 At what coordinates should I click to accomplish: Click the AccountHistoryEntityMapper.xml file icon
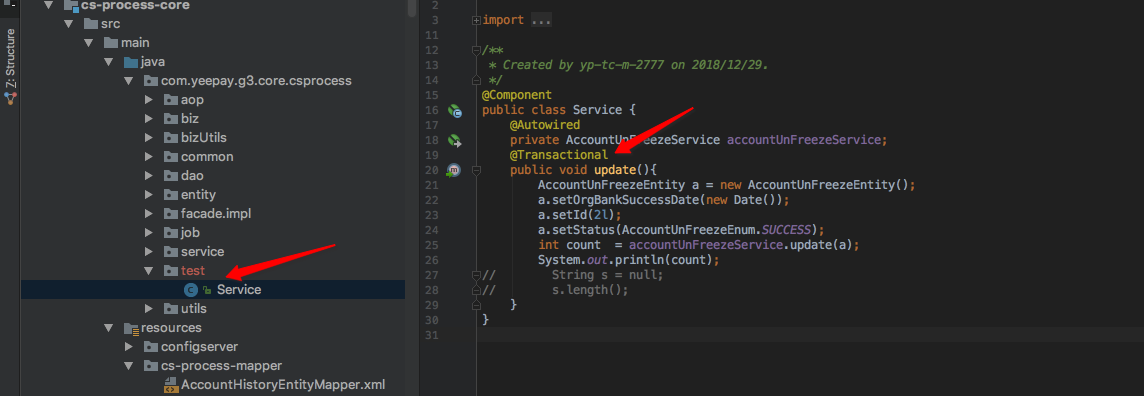click(x=170, y=385)
